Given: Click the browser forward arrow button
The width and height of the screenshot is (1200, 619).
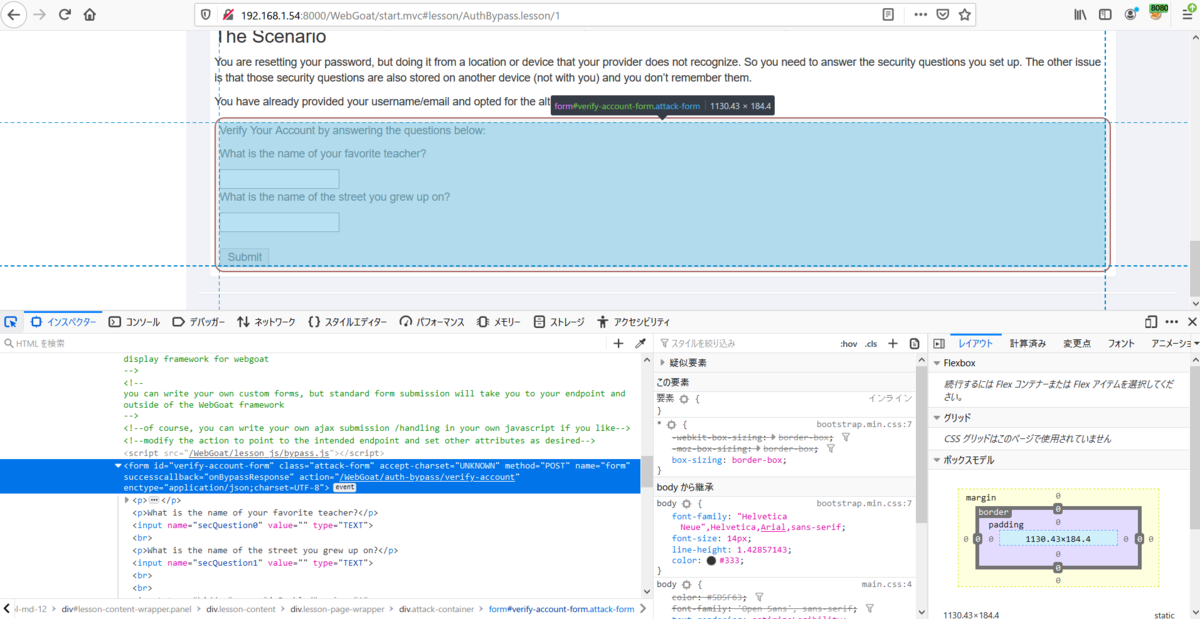Looking at the screenshot, I should (39, 15).
